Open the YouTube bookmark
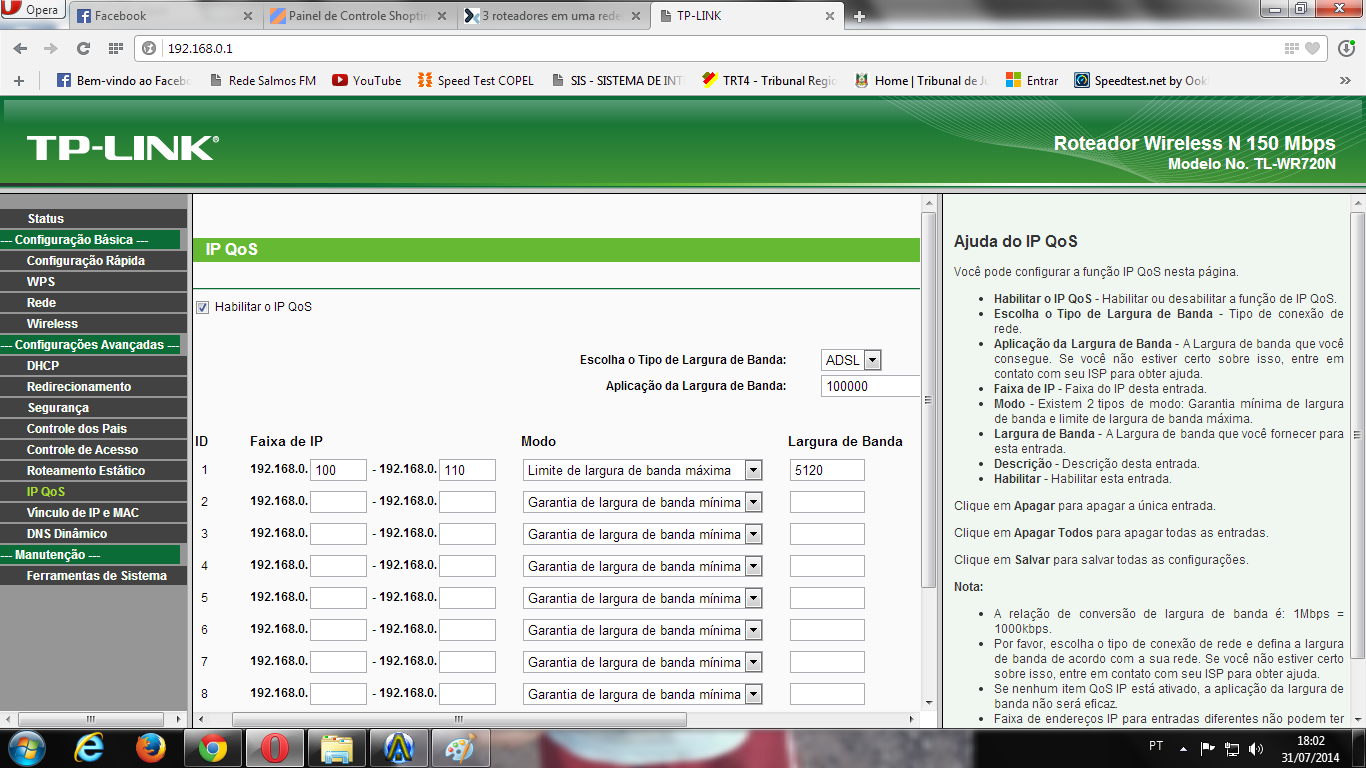1366x768 pixels. pyautogui.click(x=366, y=81)
